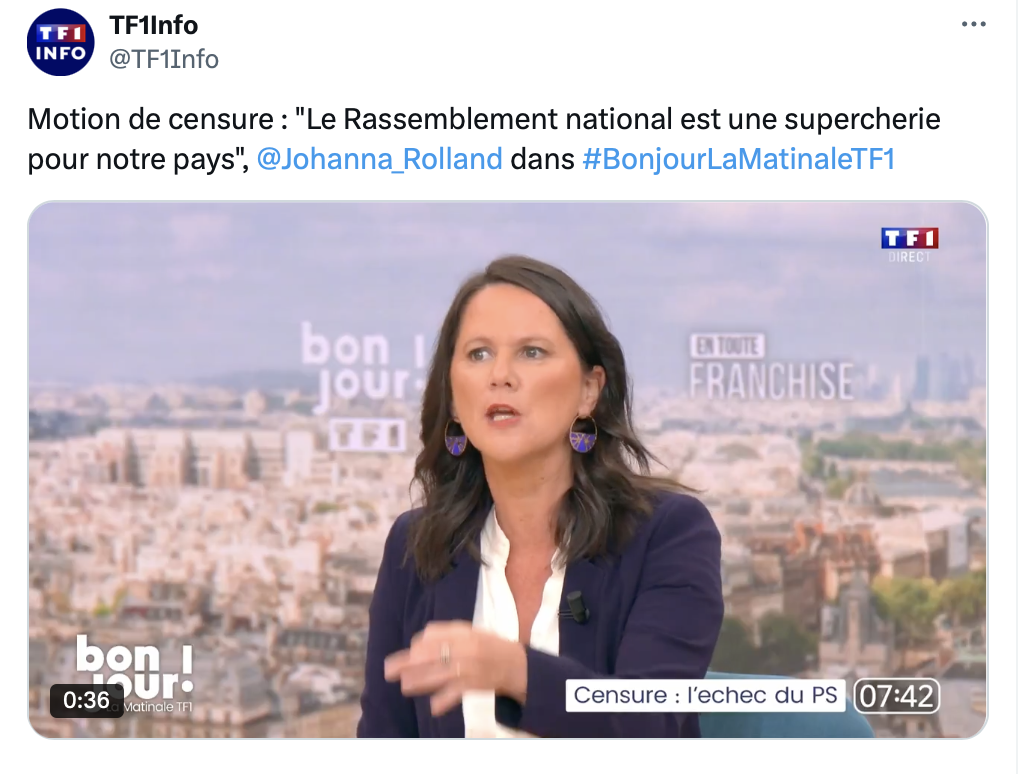Click the TF1 Info profile avatar
The height and width of the screenshot is (774, 1018).
[60, 42]
